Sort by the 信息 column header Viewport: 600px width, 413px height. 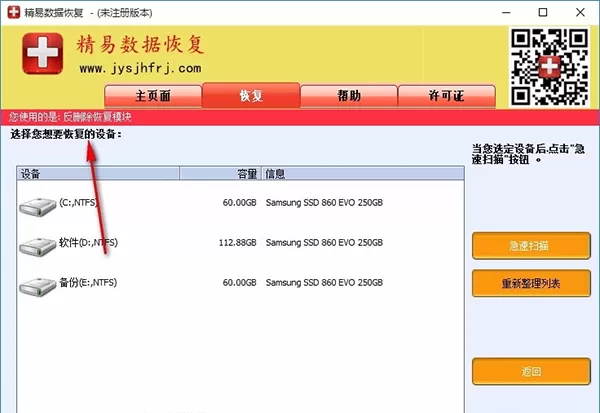click(363, 173)
